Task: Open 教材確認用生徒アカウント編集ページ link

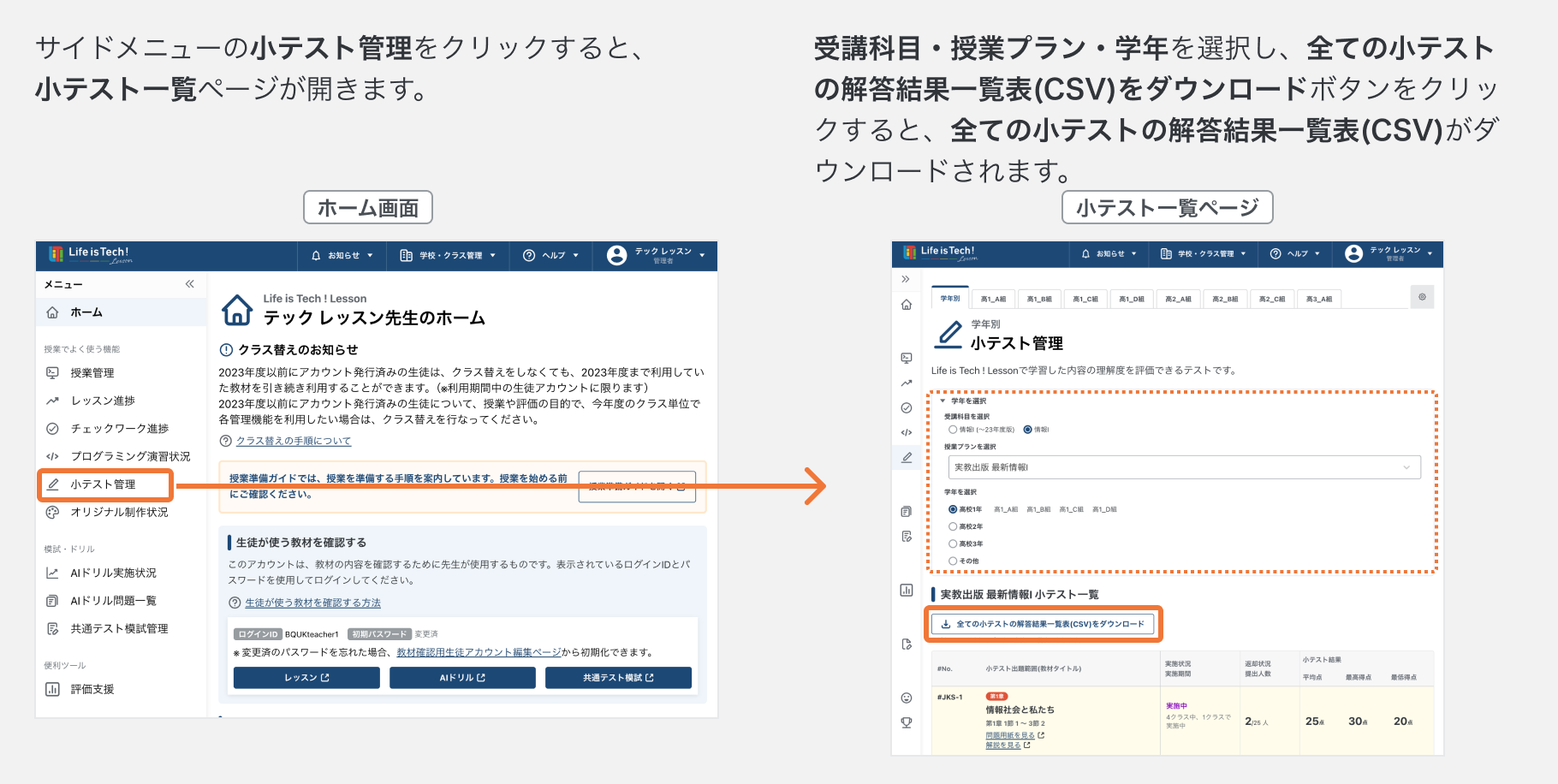Action: tap(479, 652)
